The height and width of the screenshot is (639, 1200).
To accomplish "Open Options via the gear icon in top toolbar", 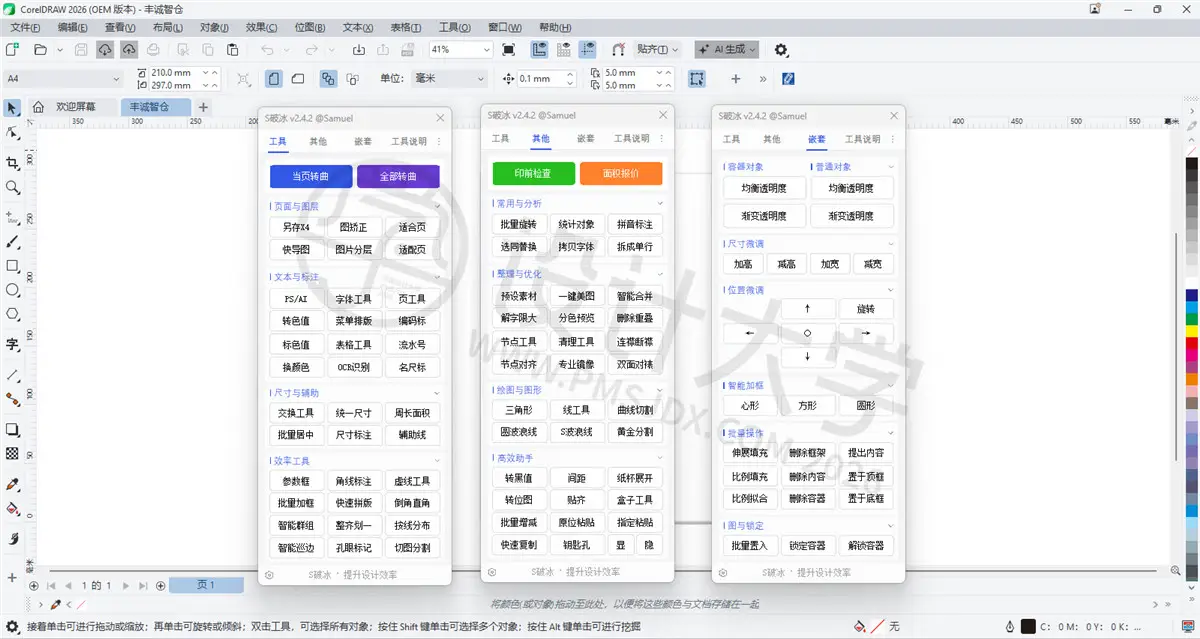I will pyautogui.click(x=781, y=49).
